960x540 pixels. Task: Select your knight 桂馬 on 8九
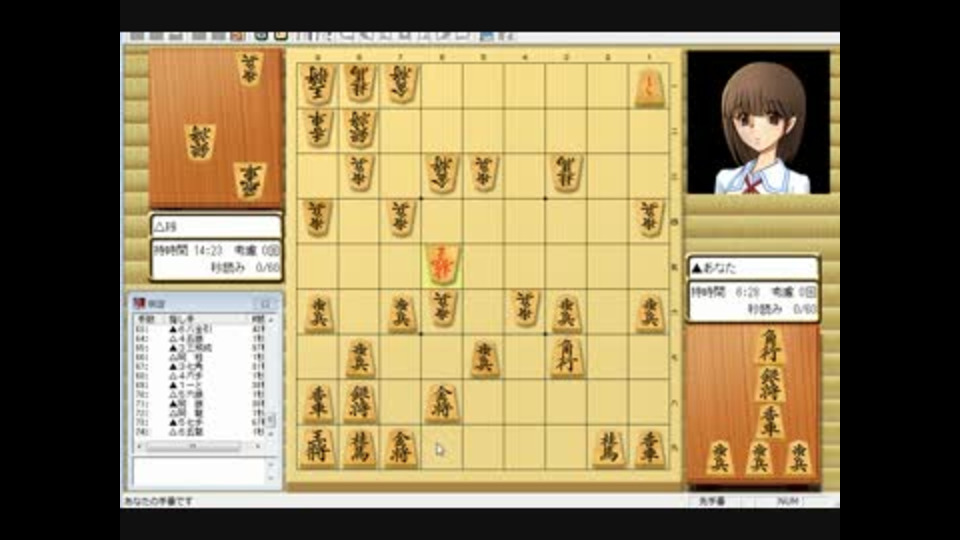coord(359,448)
